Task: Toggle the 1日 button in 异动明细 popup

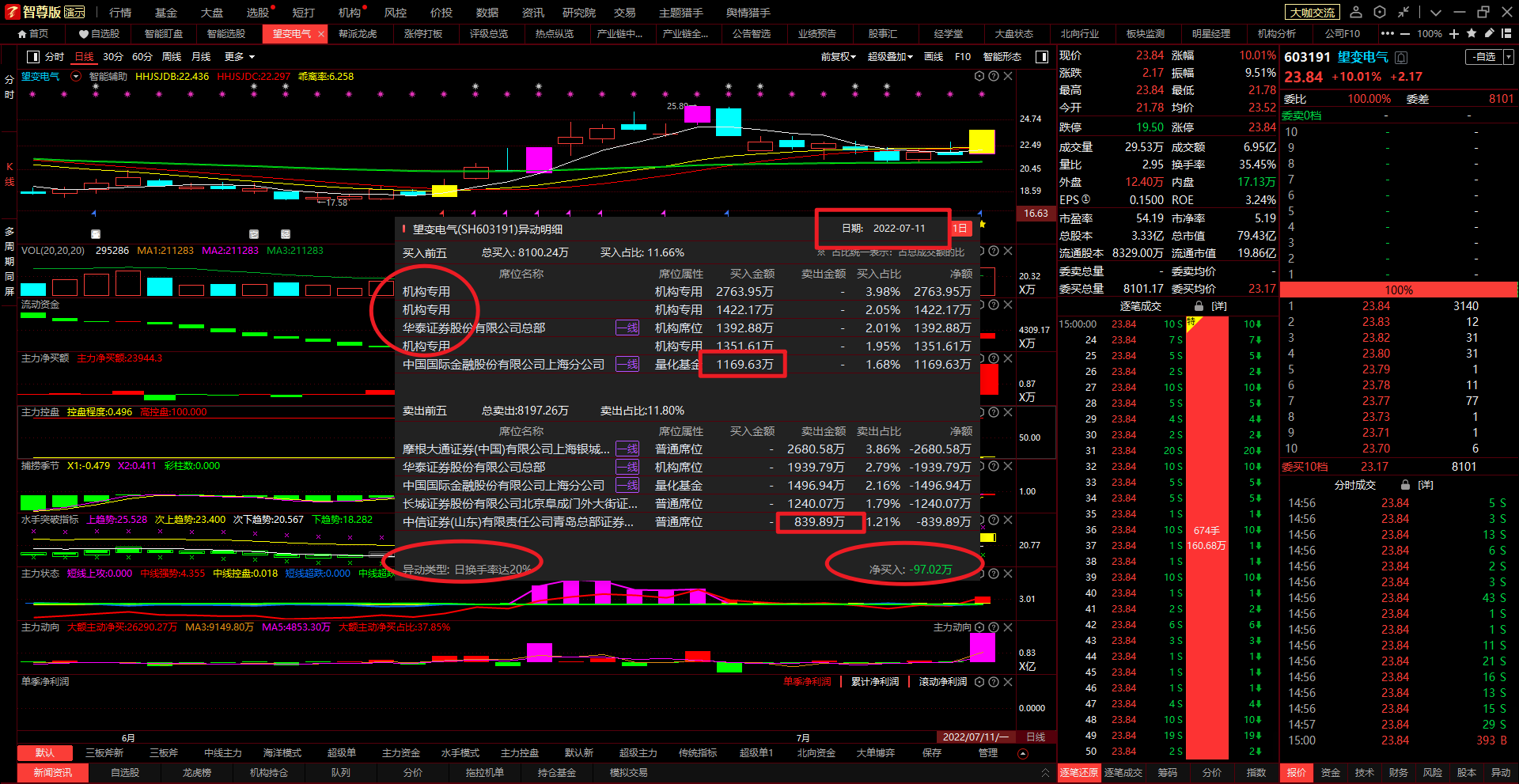Action: (x=960, y=228)
